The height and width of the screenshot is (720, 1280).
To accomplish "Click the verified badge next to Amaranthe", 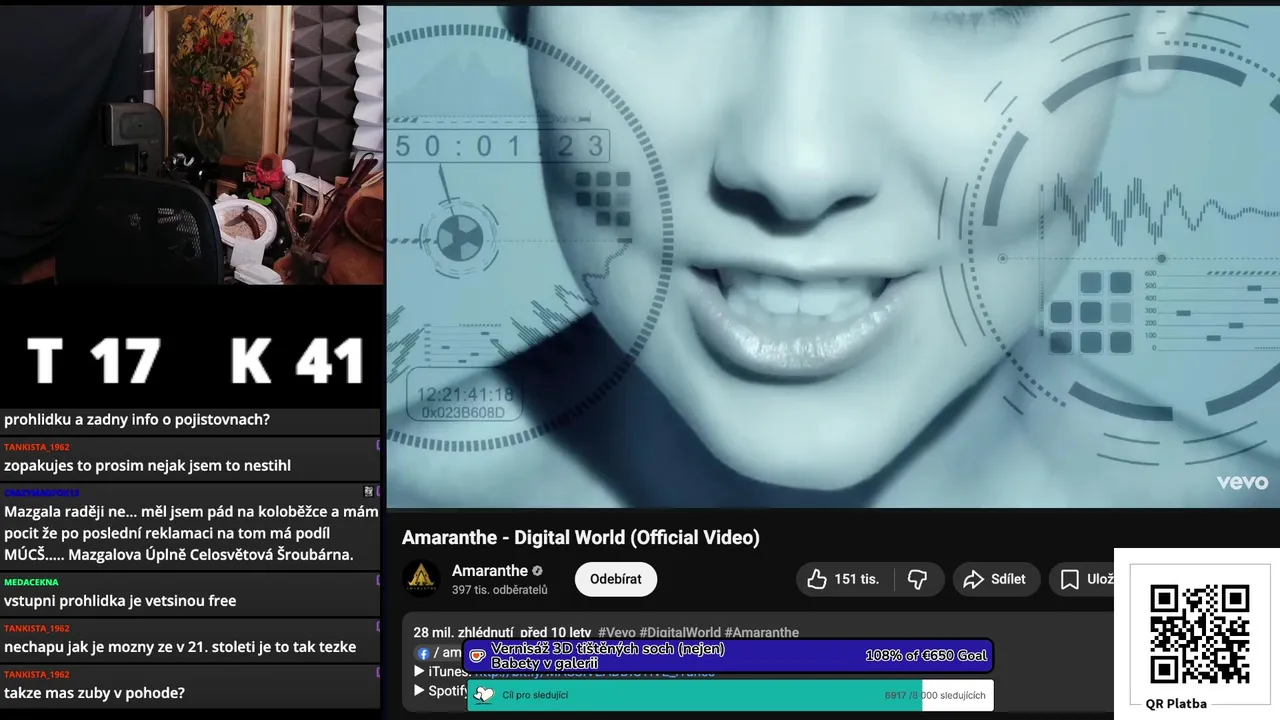I will (538, 571).
